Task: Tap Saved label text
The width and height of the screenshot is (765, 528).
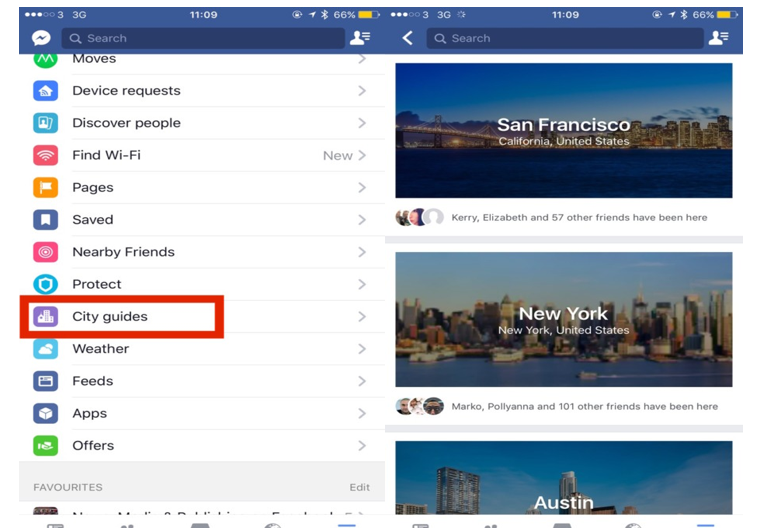Action: point(93,220)
